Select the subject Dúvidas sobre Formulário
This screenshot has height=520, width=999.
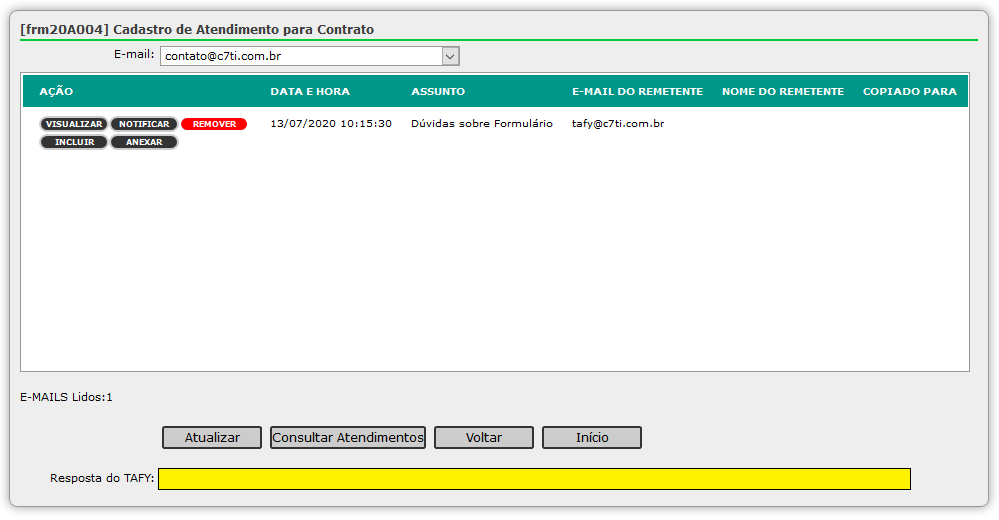(x=482, y=124)
